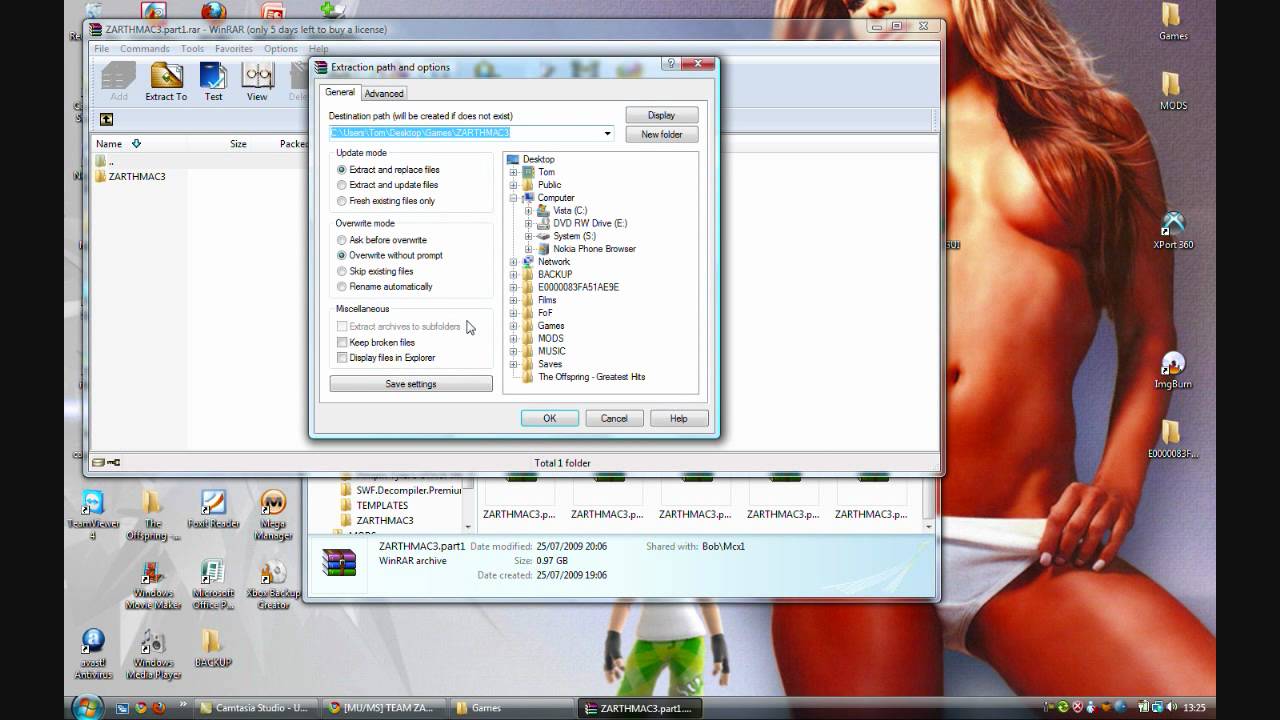
Task: Click the Xbox Backup Creator desktop icon
Action: click(273, 585)
